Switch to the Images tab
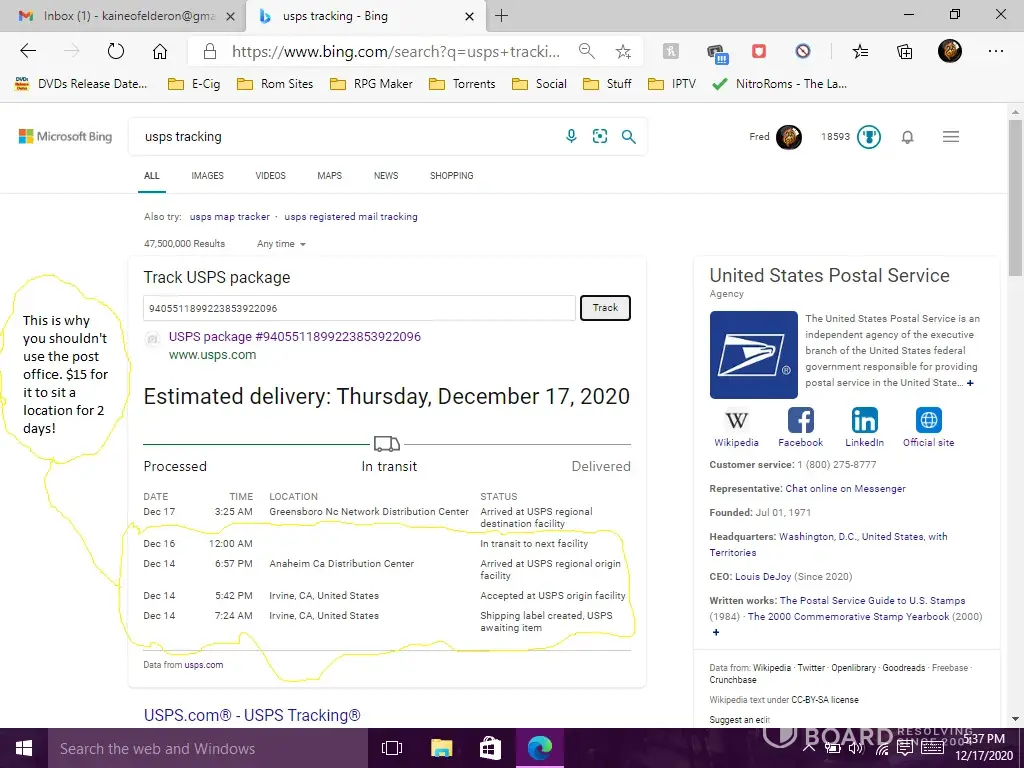 [207, 176]
